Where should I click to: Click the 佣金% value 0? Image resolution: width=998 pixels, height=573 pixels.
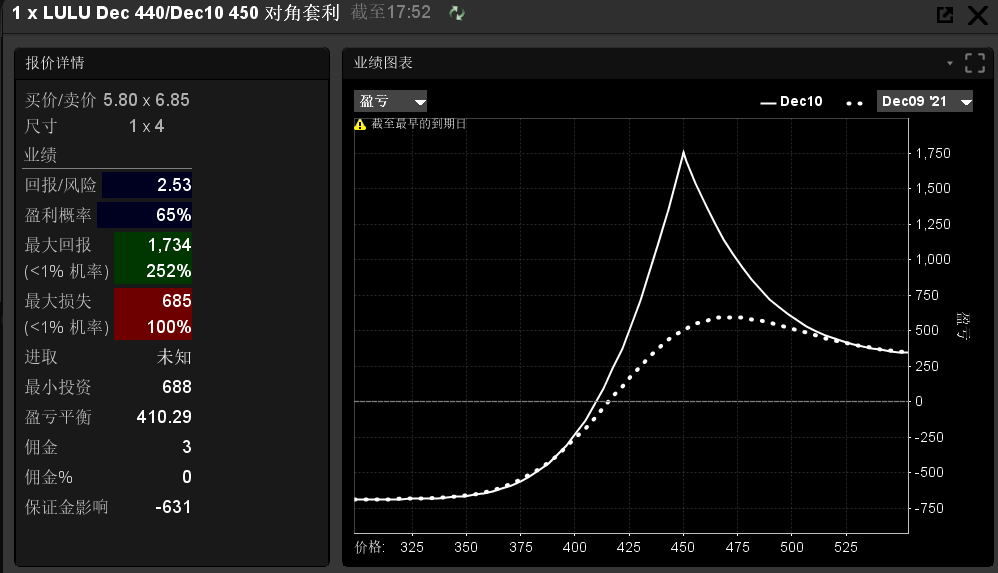click(186, 476)
